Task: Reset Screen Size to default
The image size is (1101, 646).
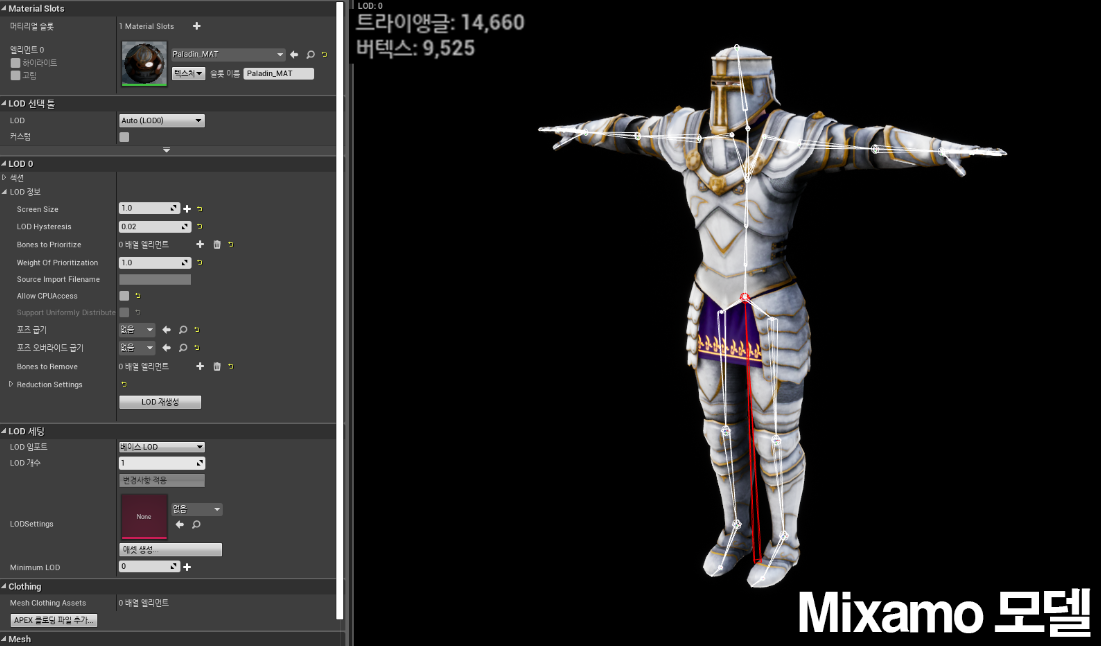Action: [199, 209]
